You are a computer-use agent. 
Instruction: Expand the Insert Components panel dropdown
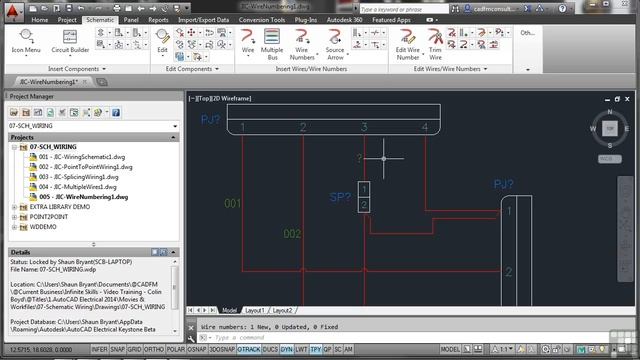(104, 69)
